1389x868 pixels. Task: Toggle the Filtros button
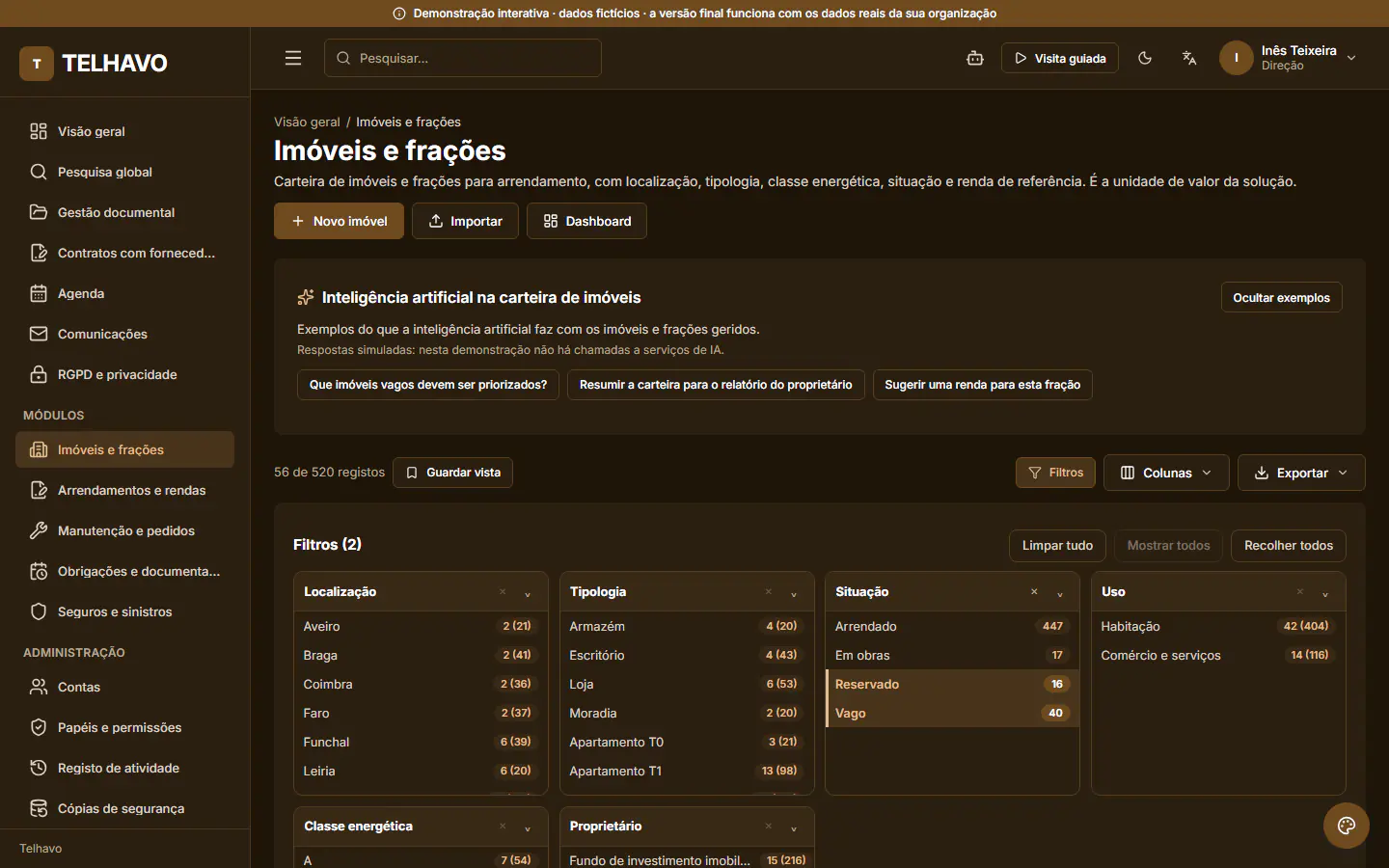(1055, 473)
